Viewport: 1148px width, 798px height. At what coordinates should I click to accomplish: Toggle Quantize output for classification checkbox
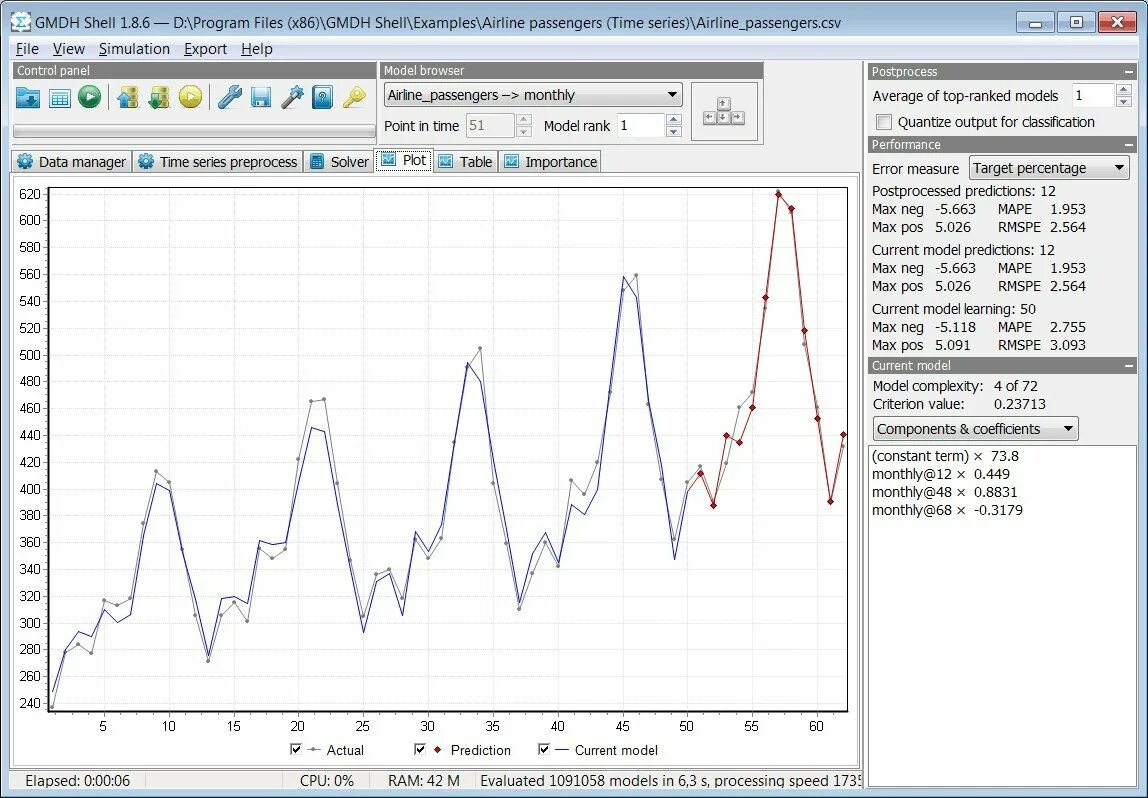coord(884,122)
